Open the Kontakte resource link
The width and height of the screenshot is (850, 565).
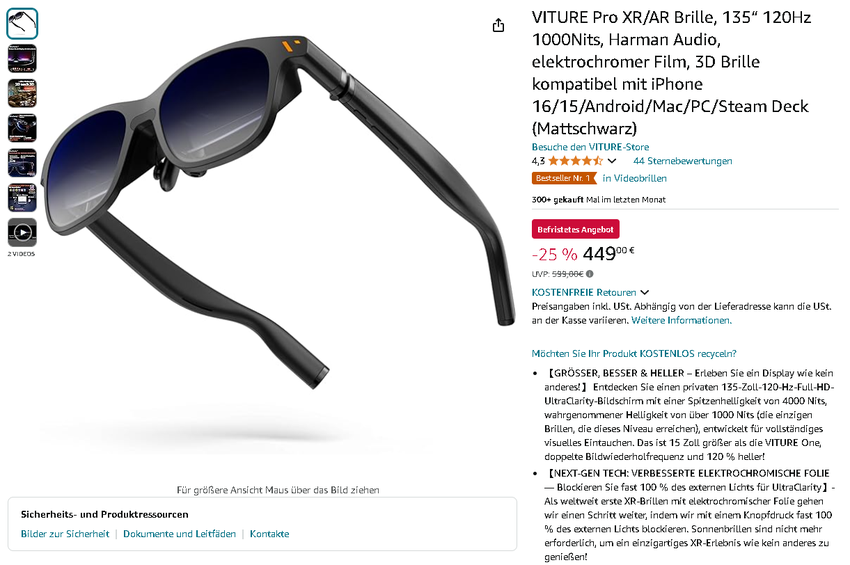pyautogui.click(x=269, y=534)
